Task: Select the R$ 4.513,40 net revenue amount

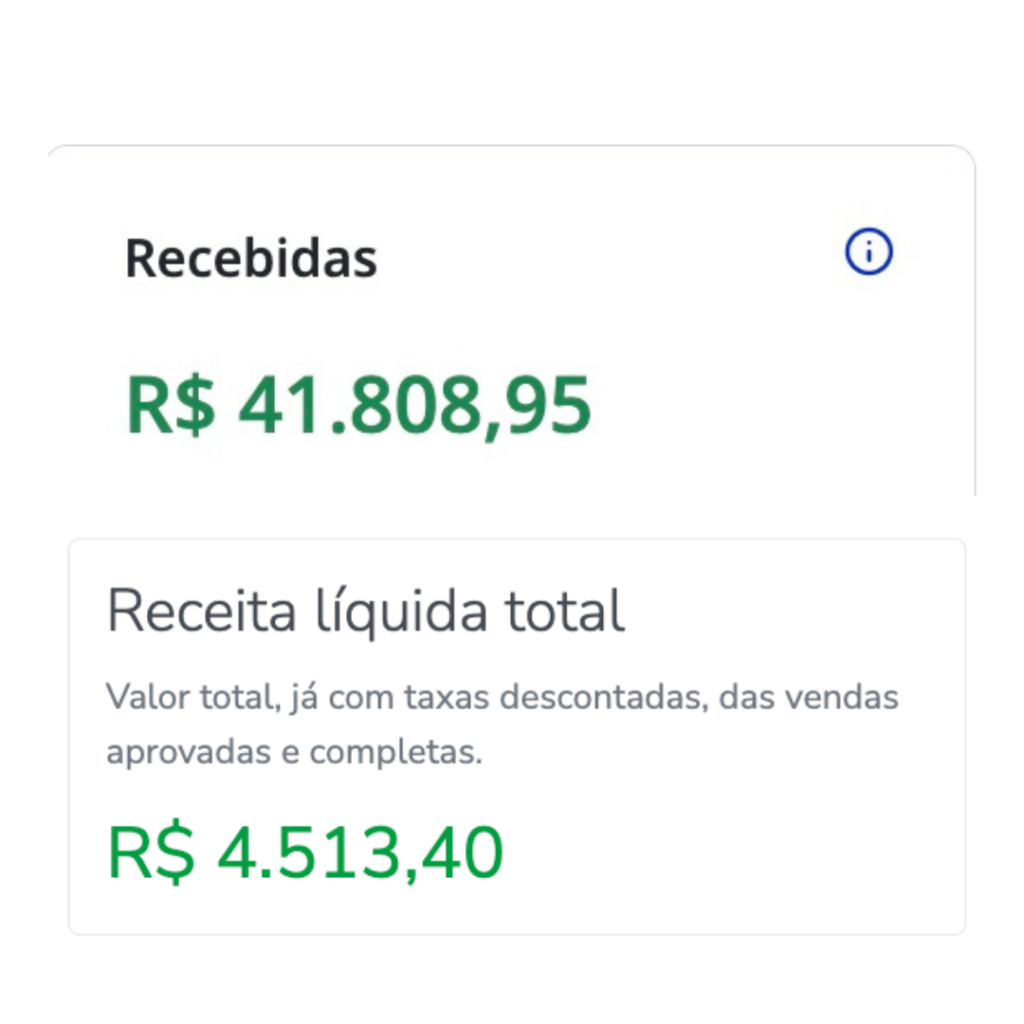Action: click(305, 853)
